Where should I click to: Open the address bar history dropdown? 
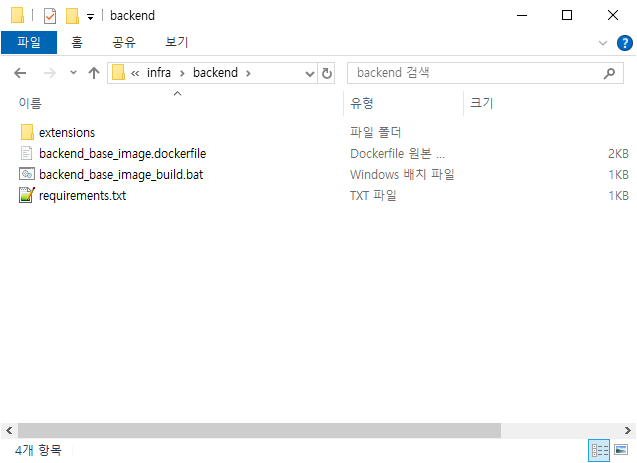pyautogui.click(x=310, y=74)
